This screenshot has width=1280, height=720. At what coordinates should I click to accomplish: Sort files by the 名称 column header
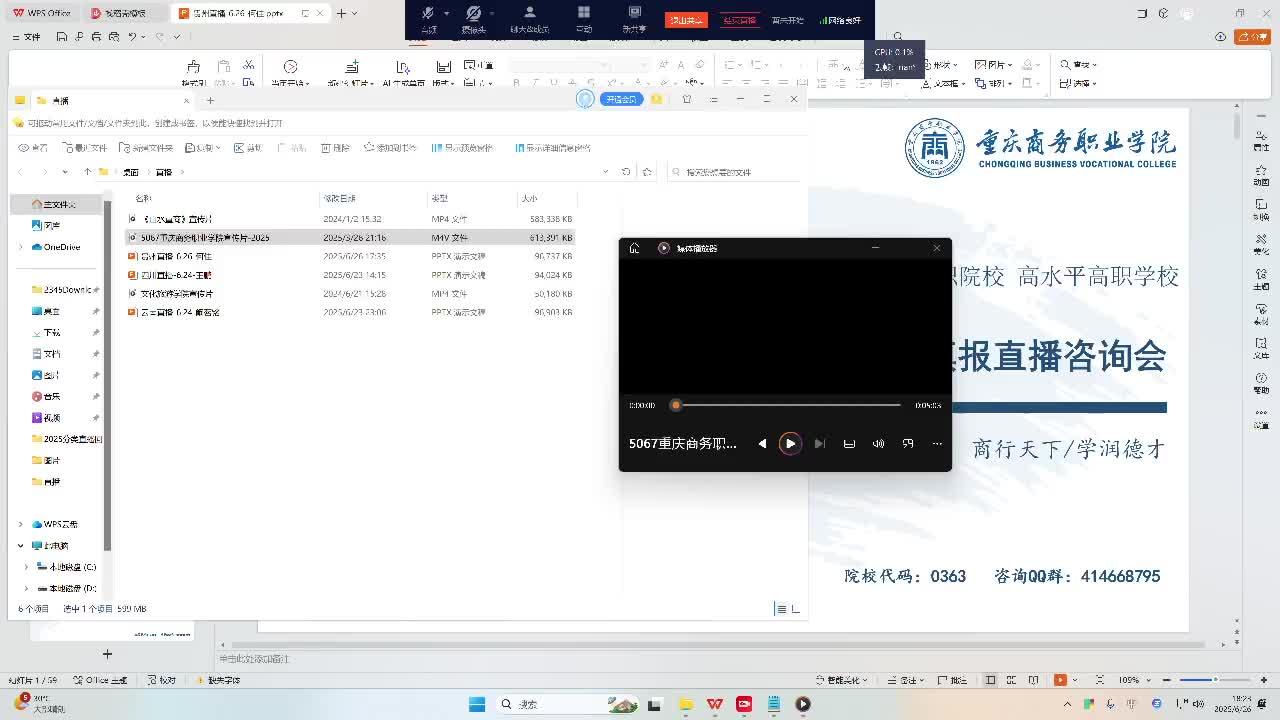(x=143, y=198)
